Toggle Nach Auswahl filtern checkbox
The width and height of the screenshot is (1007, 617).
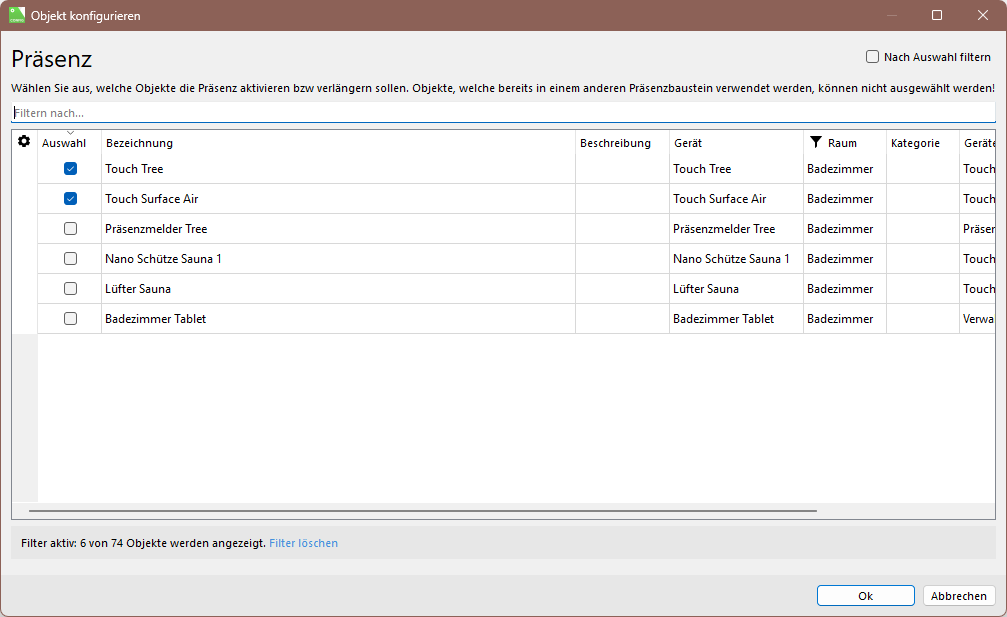pyautogui.click(x=872, y=57)
